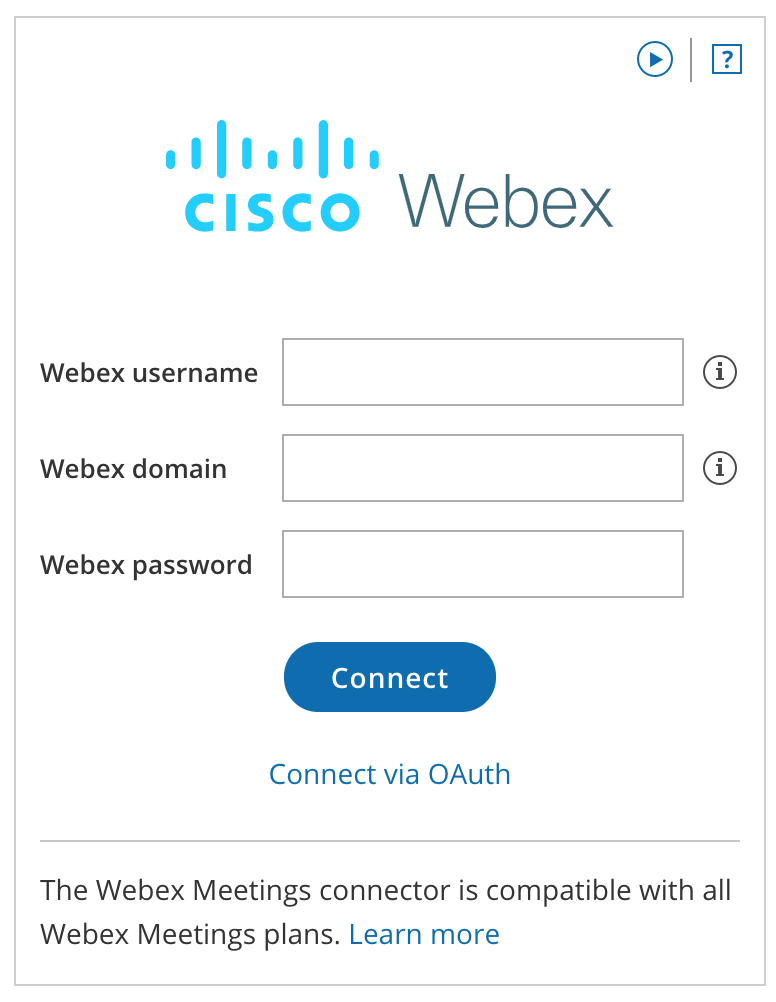Click the Webex Meetings plans text
This screenshot has height=1002, width=776.
(x=190, y=935)
